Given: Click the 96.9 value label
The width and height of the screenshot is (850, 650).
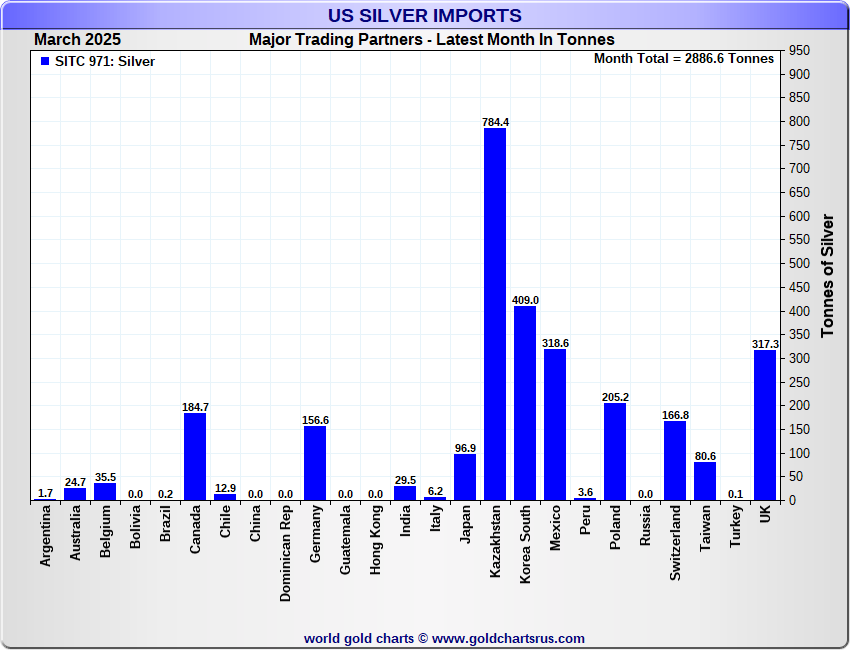Looking at the screenshot, I should pos(465,448).
